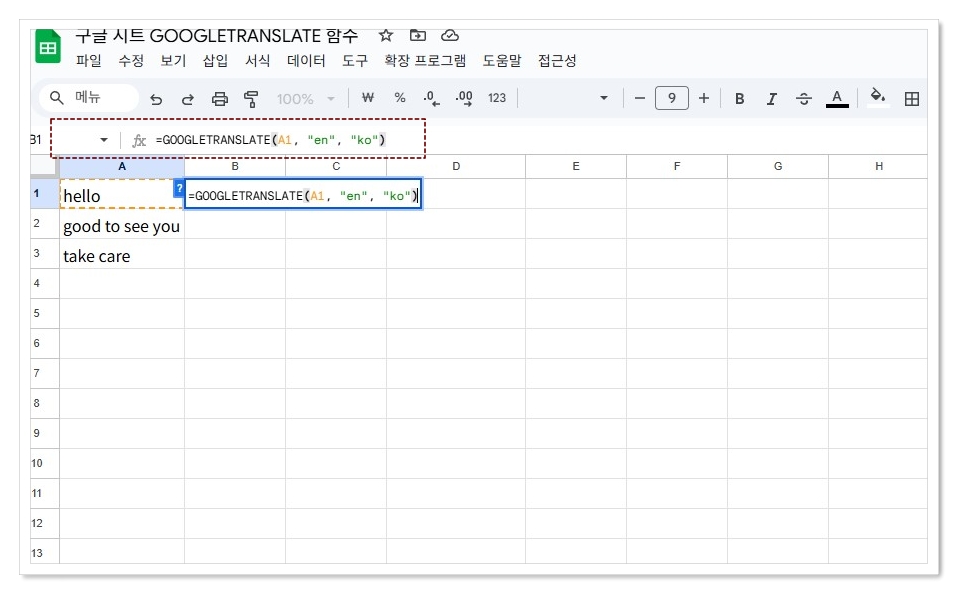Click the font size field showing 9
The image size is (958, 594).
(671, 98)
